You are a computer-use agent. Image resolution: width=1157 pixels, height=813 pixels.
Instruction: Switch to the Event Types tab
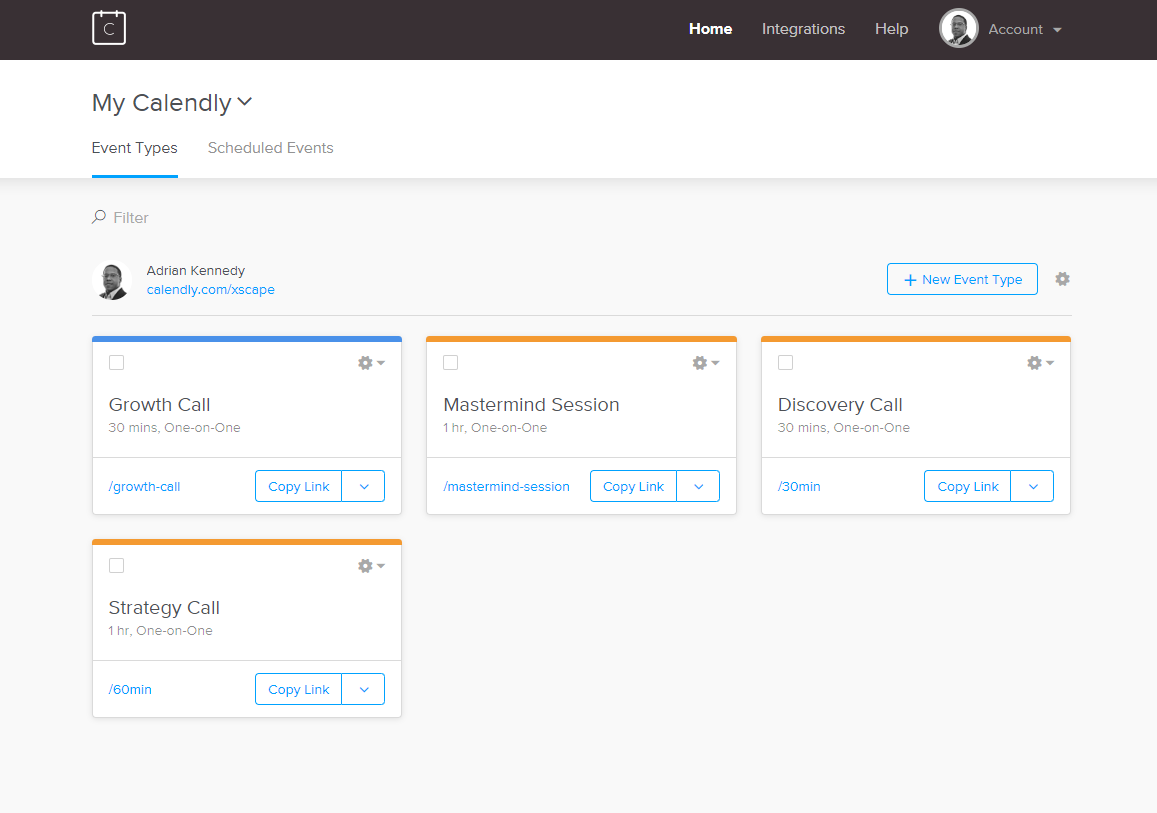134,148
